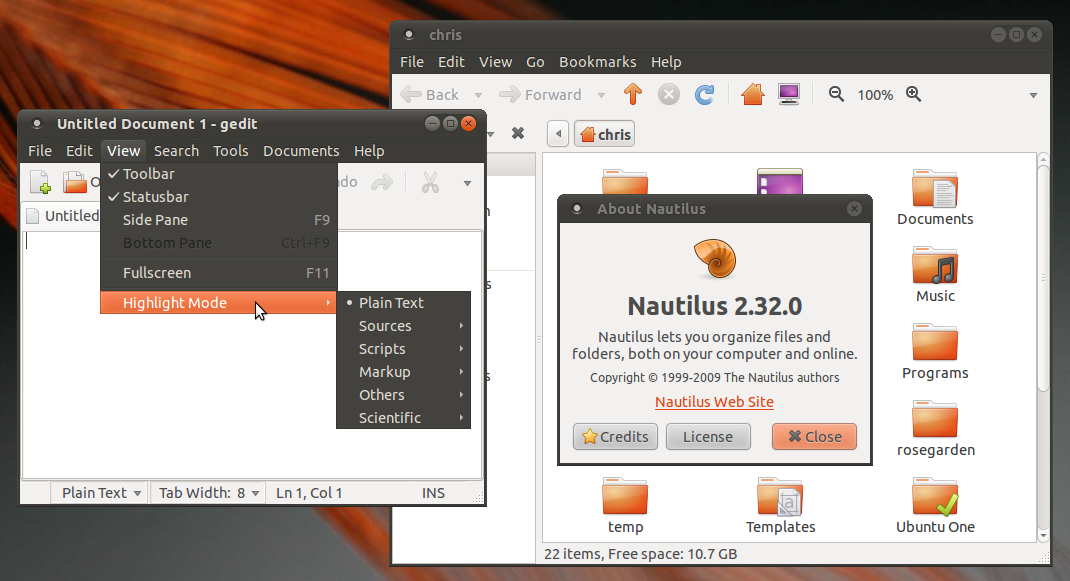The width and height of the screenshot is (1070, 581).
Task: Open the rosegarden folder
Action: coord(935,429)
